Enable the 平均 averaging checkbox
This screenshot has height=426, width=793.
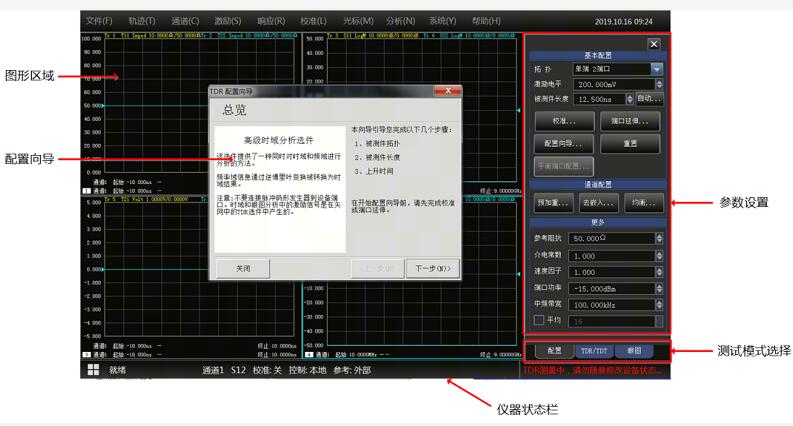[539, 320]
